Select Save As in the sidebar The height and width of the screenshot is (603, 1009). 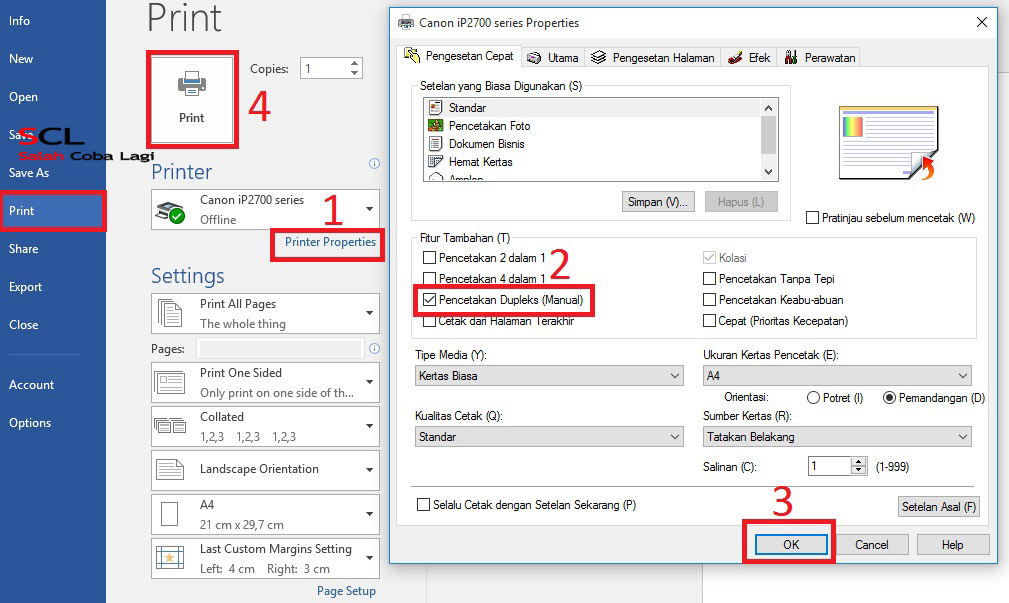28,172
